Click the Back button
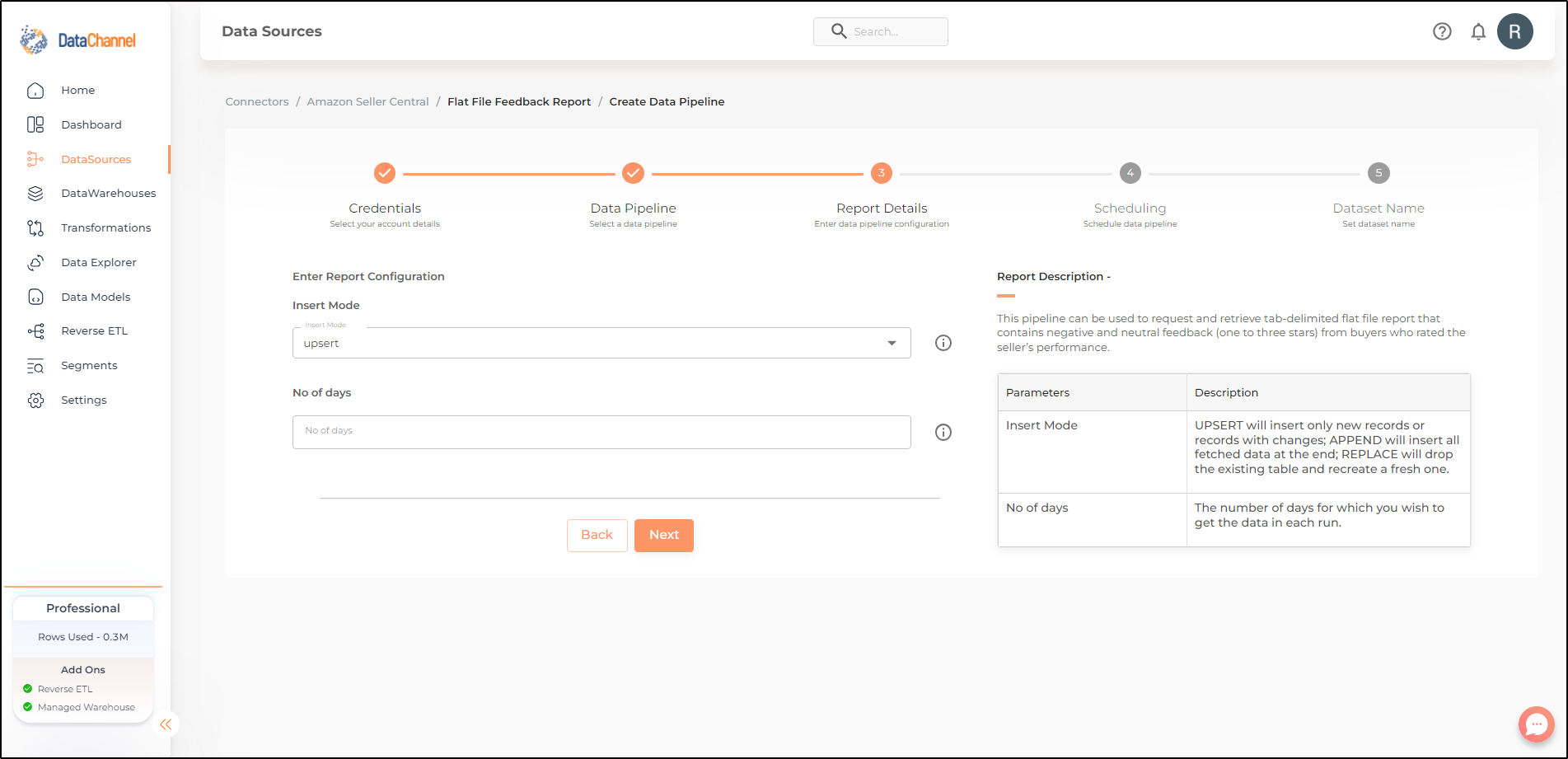This screenshot has width=1568, height=759. click(597, 535)
